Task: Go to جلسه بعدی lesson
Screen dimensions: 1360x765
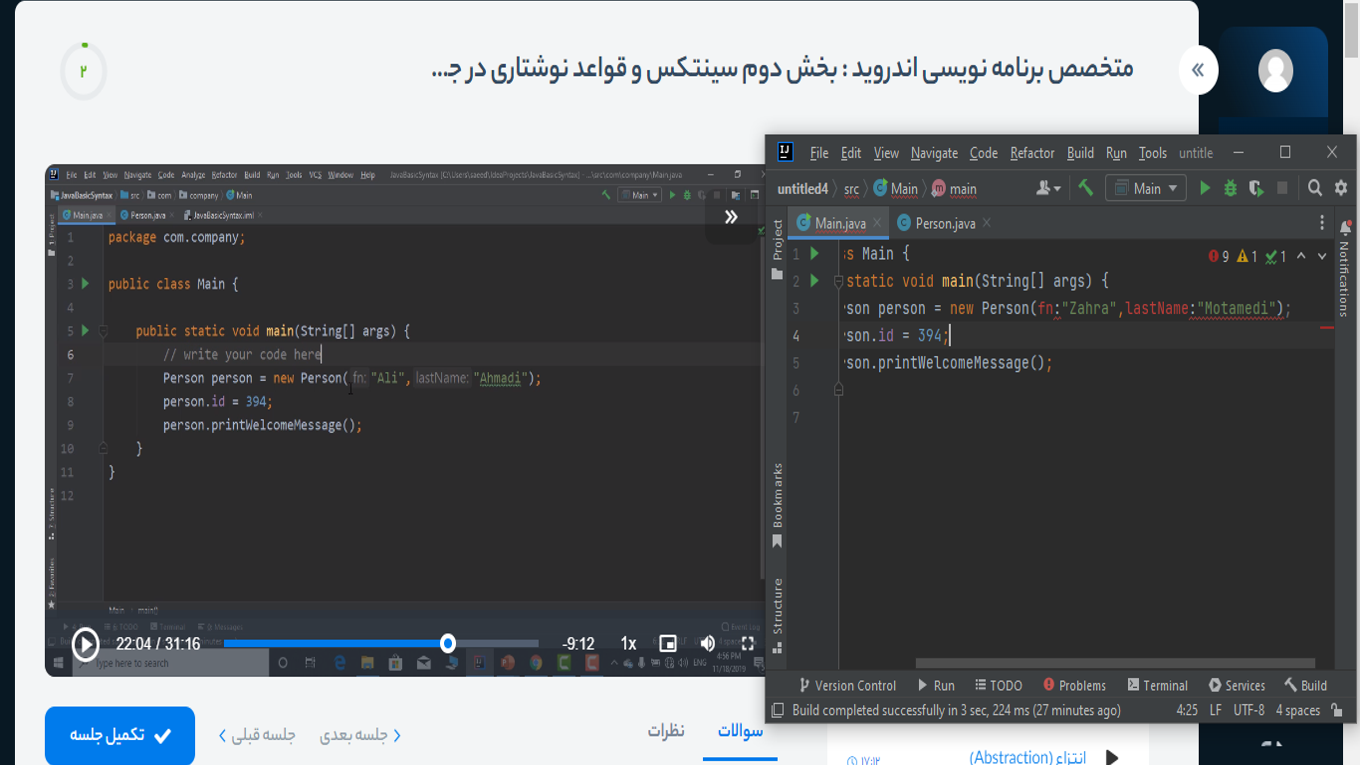Action: coord(360,735)
